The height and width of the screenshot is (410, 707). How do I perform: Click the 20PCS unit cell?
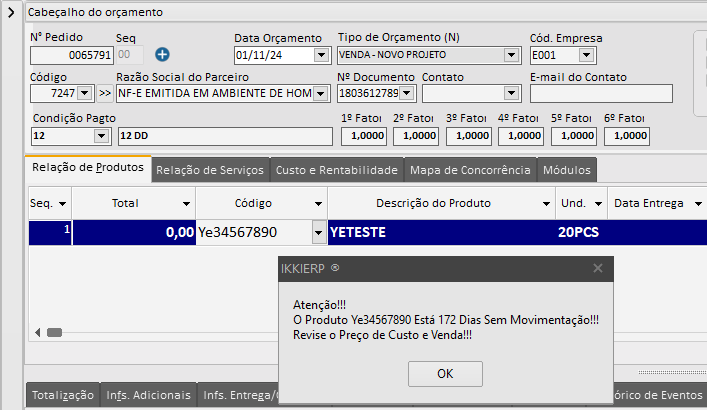pyautogui.click(x=581, y=233)
